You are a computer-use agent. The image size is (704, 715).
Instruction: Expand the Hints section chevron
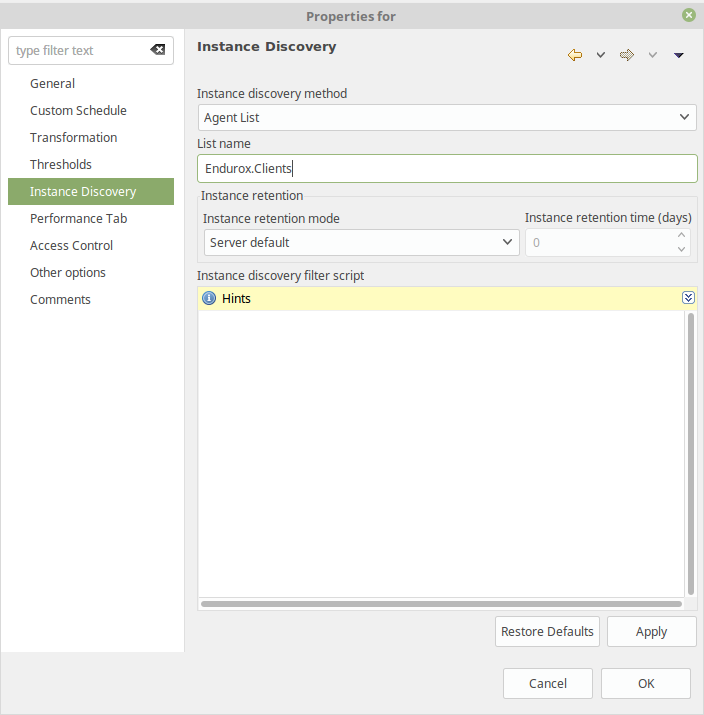pyautogui.click(x=688, y=298)
